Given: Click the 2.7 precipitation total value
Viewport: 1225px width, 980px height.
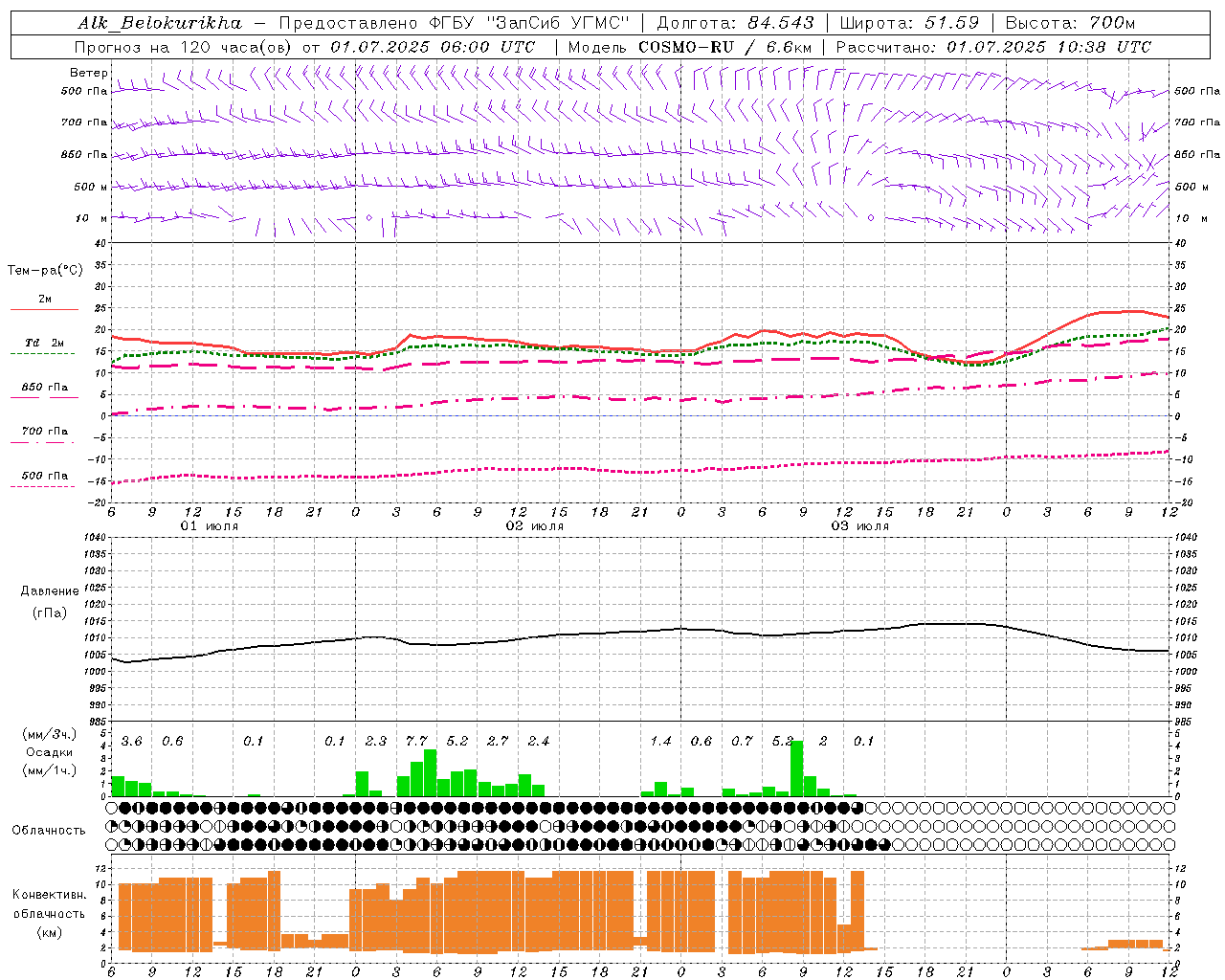Looking at the screenshot, I should 498,742.
